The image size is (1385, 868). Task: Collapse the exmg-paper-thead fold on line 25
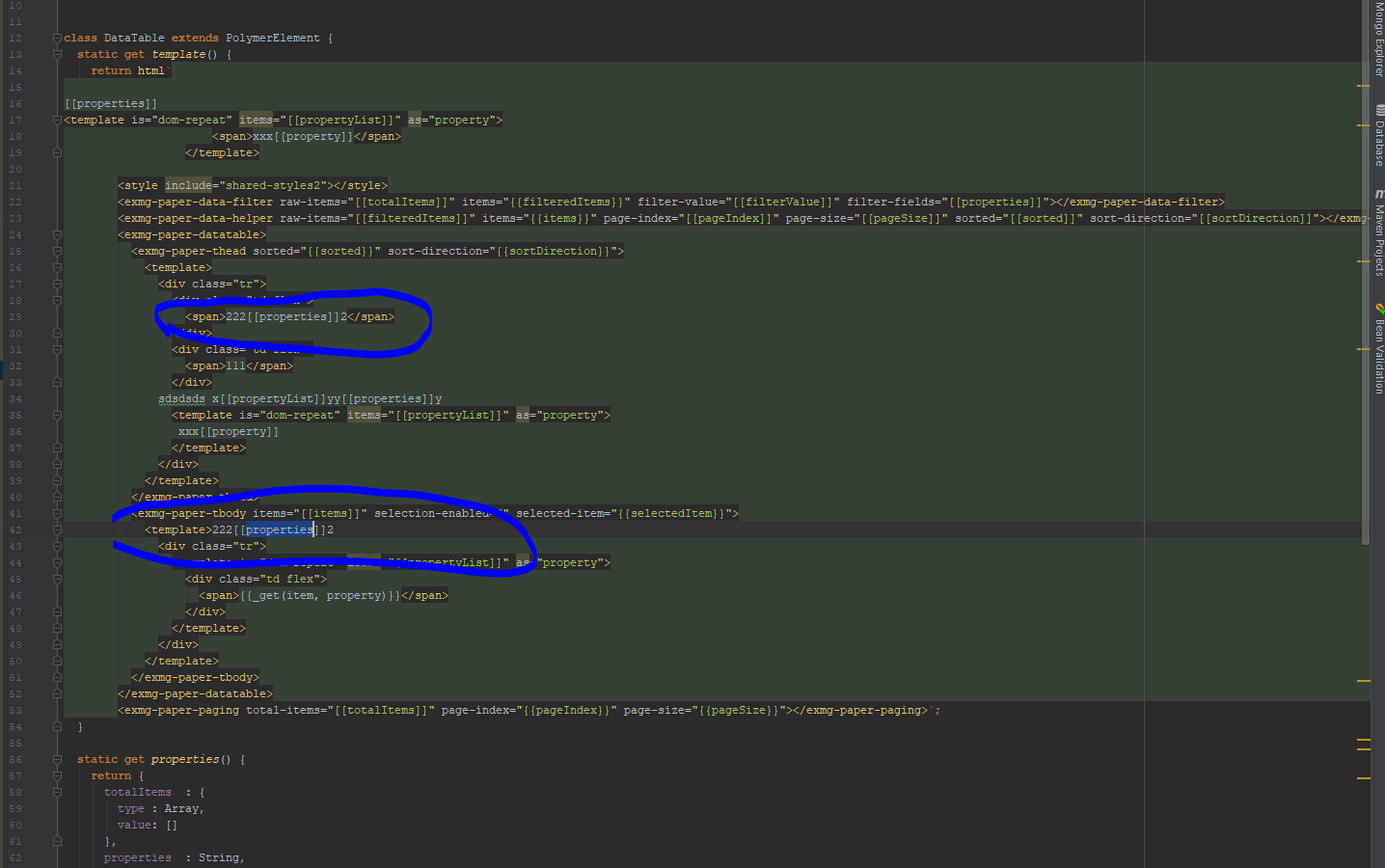55,250
